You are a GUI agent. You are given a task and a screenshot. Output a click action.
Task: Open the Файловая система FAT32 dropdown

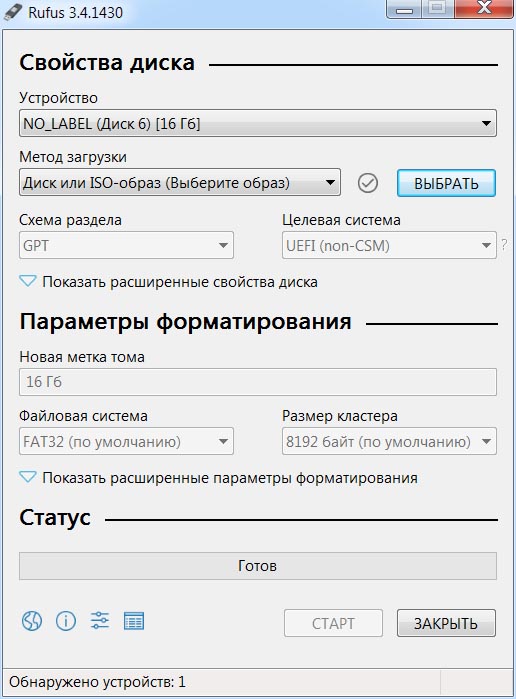point(126,441)
